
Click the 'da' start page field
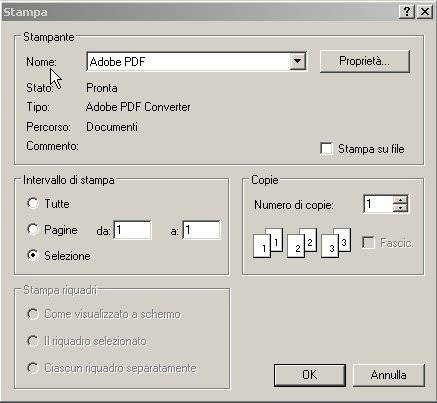(133, 230)
